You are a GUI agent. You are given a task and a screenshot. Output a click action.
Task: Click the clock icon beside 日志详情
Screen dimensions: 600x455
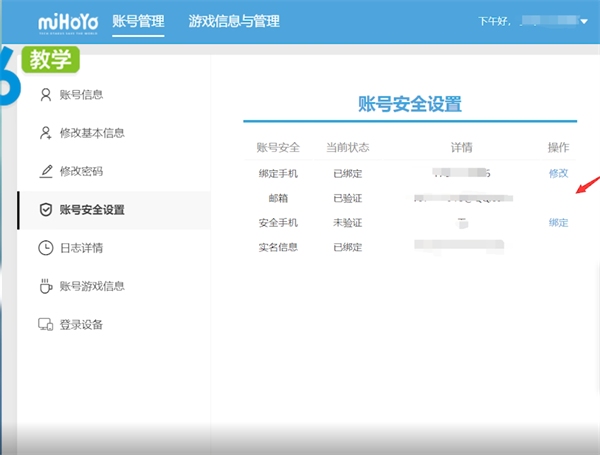(44, 248)
